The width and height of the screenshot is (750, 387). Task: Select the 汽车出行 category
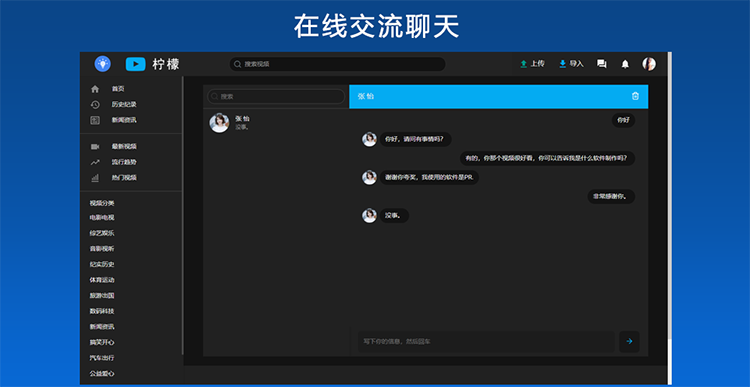tap(102, 358)
